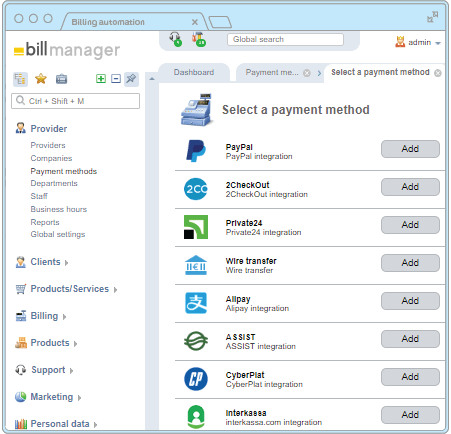The width and height of the screenshot is (451, 434).
Task: Click the headset support notification icon
Action: 176,39
